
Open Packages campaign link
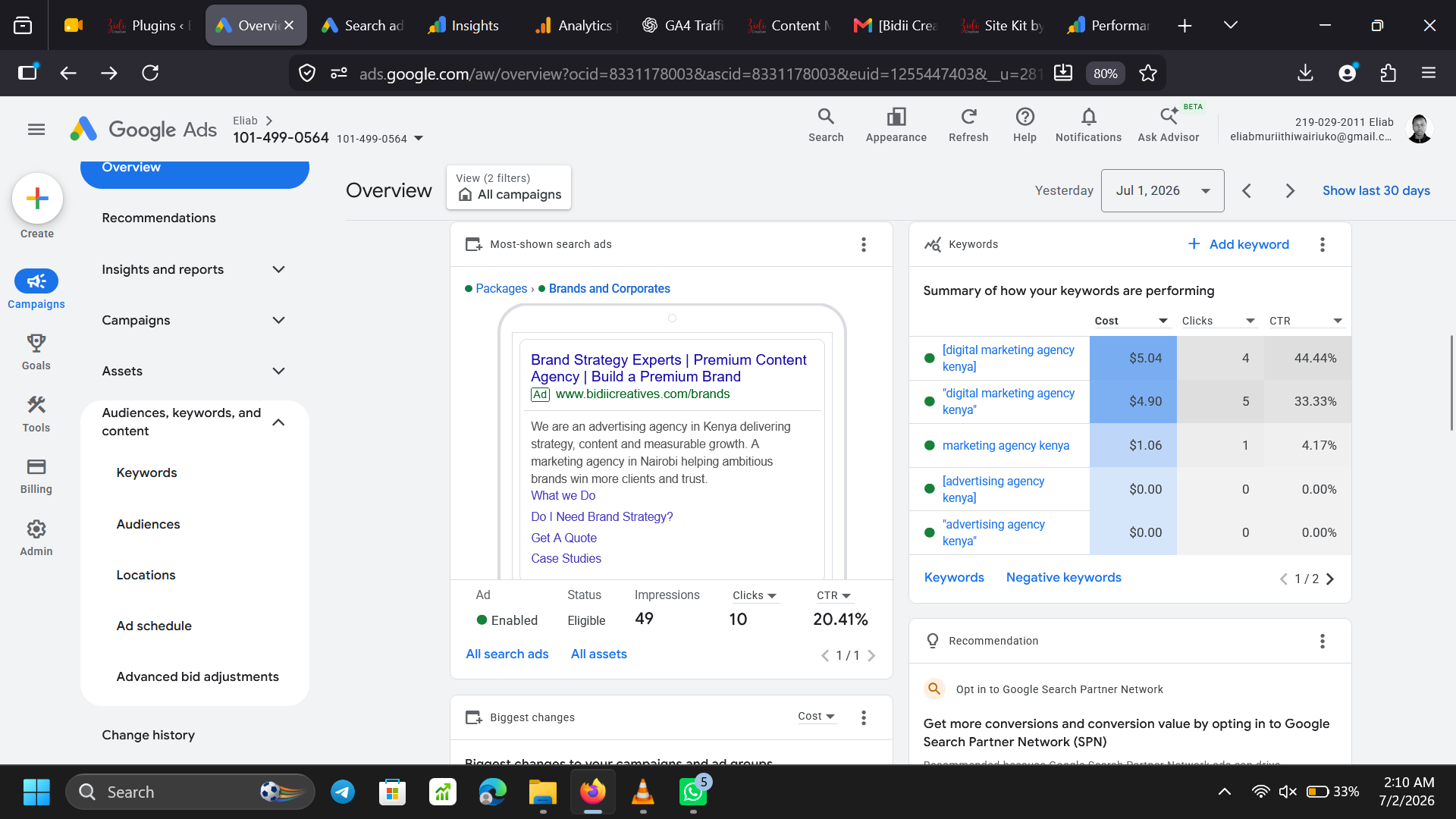(x=501, y=288)
